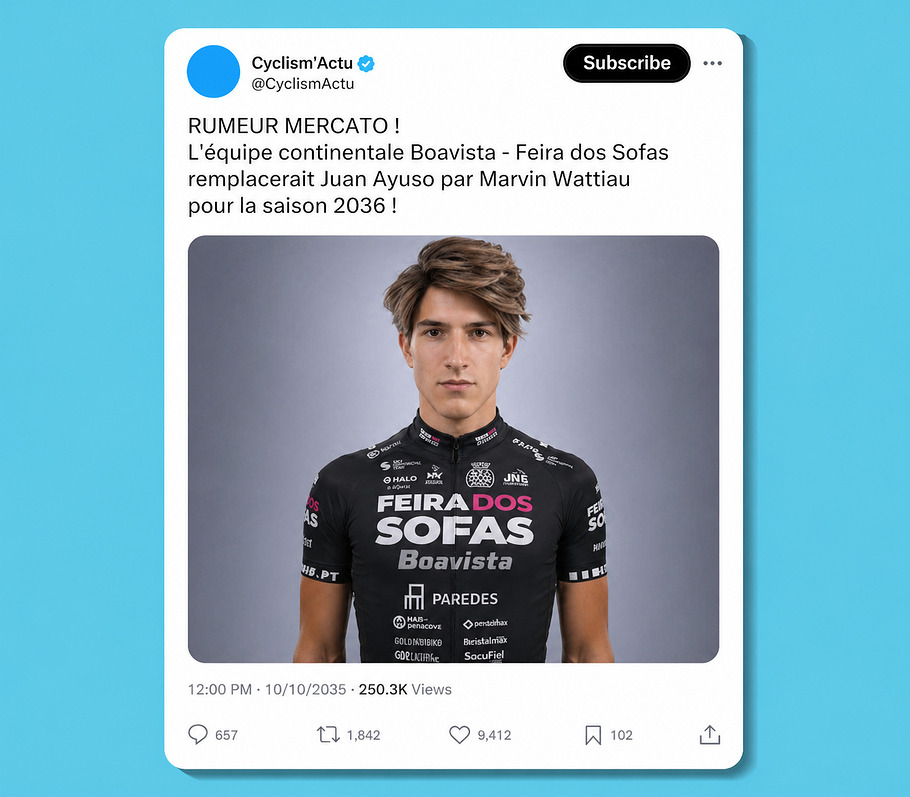The height and width of the screenshot is (797, 910).
Task: Click the 12:00 PM timestamp
Action: click(220, 689)
